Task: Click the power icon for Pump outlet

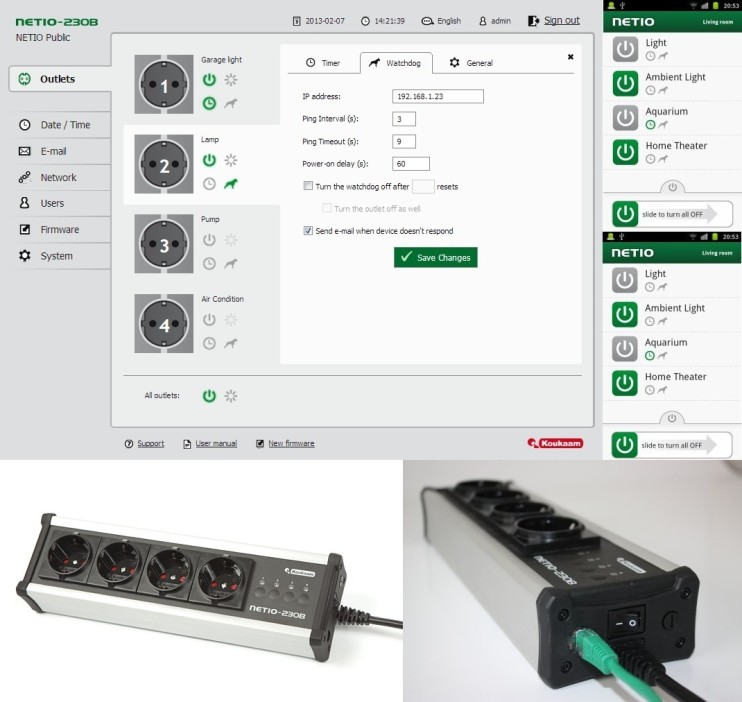Action: coord(209,240)
